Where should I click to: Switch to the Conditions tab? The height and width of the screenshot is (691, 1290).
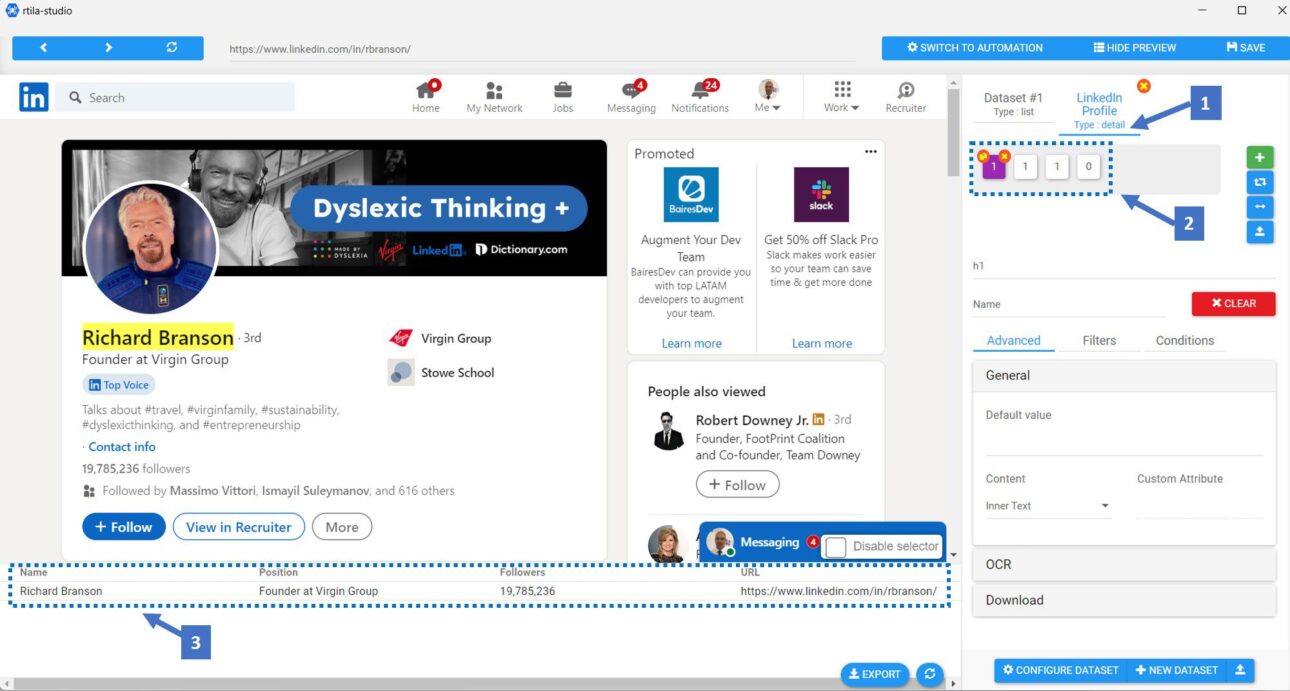1184,341
